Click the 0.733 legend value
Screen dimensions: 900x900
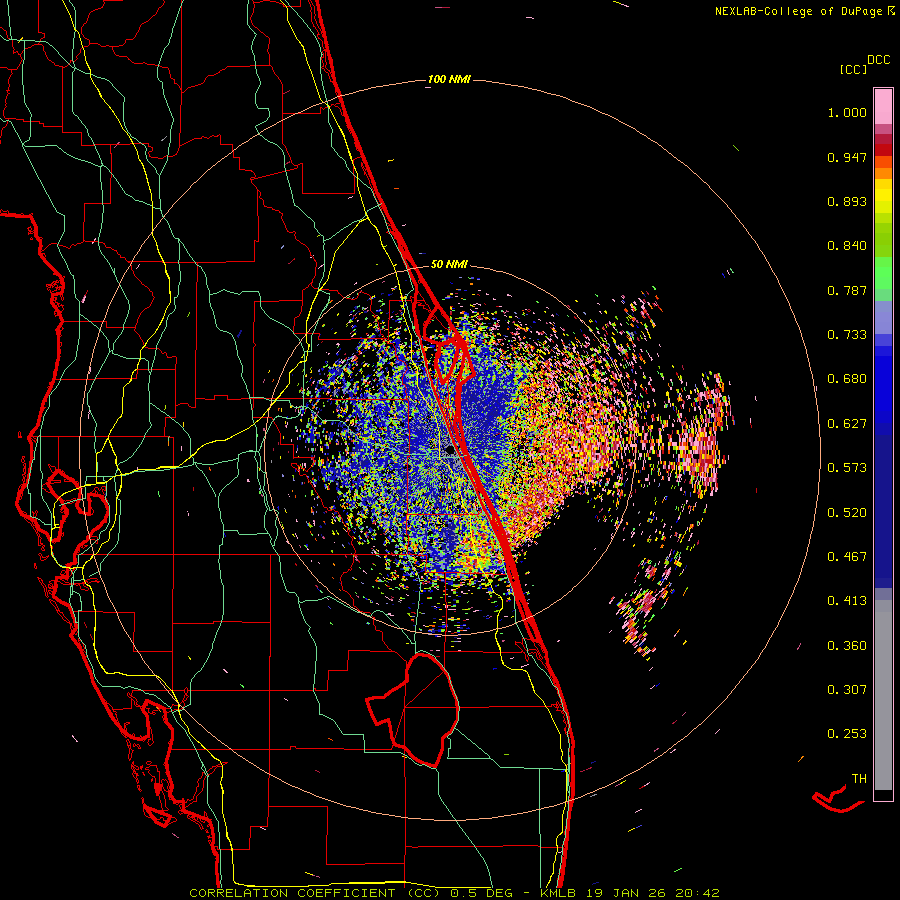847,335
